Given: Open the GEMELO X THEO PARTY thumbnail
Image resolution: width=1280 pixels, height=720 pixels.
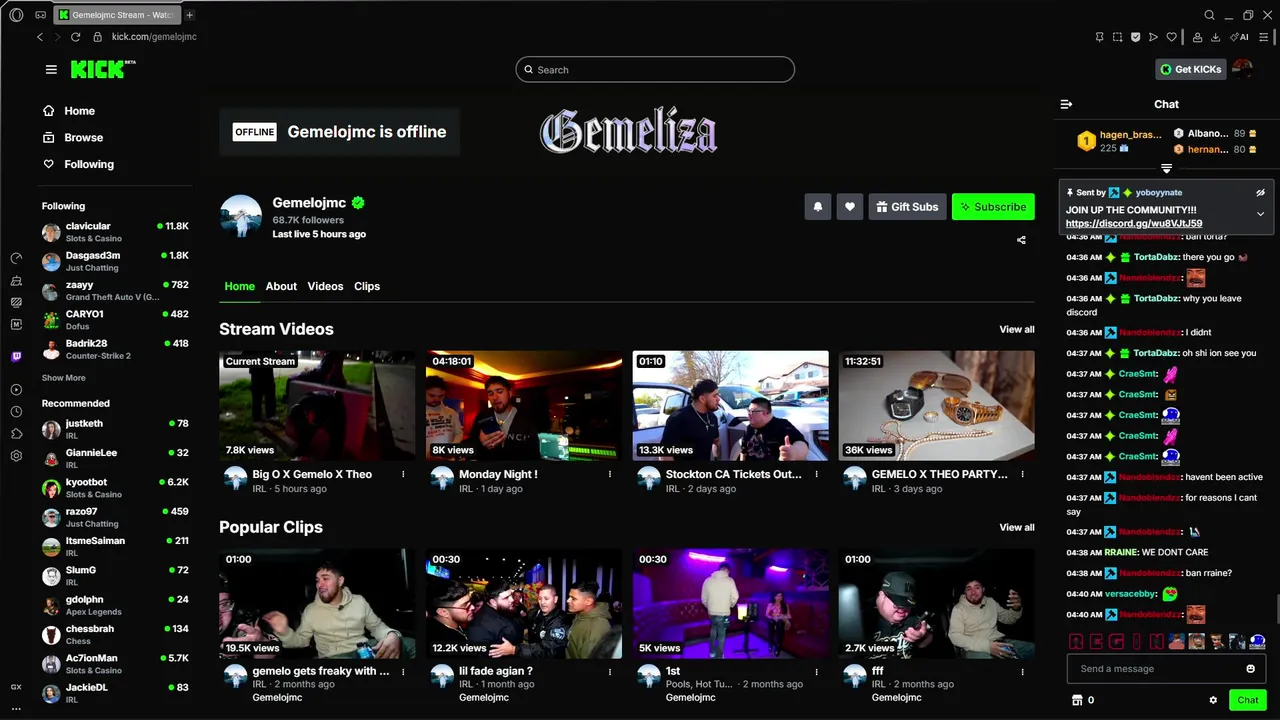Looking at the screenshot, I should point(937,405).
